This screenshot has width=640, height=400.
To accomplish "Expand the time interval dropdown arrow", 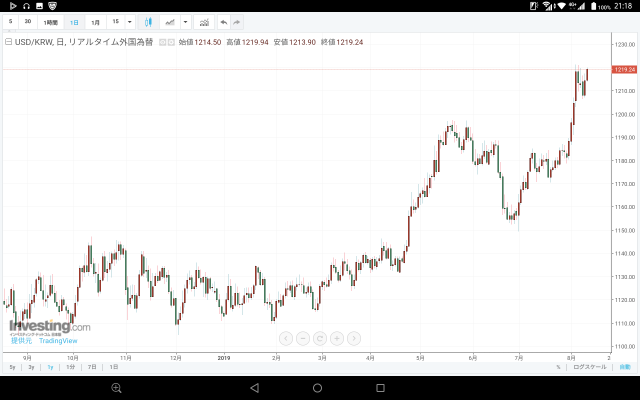I will click(x=130, y=21).
